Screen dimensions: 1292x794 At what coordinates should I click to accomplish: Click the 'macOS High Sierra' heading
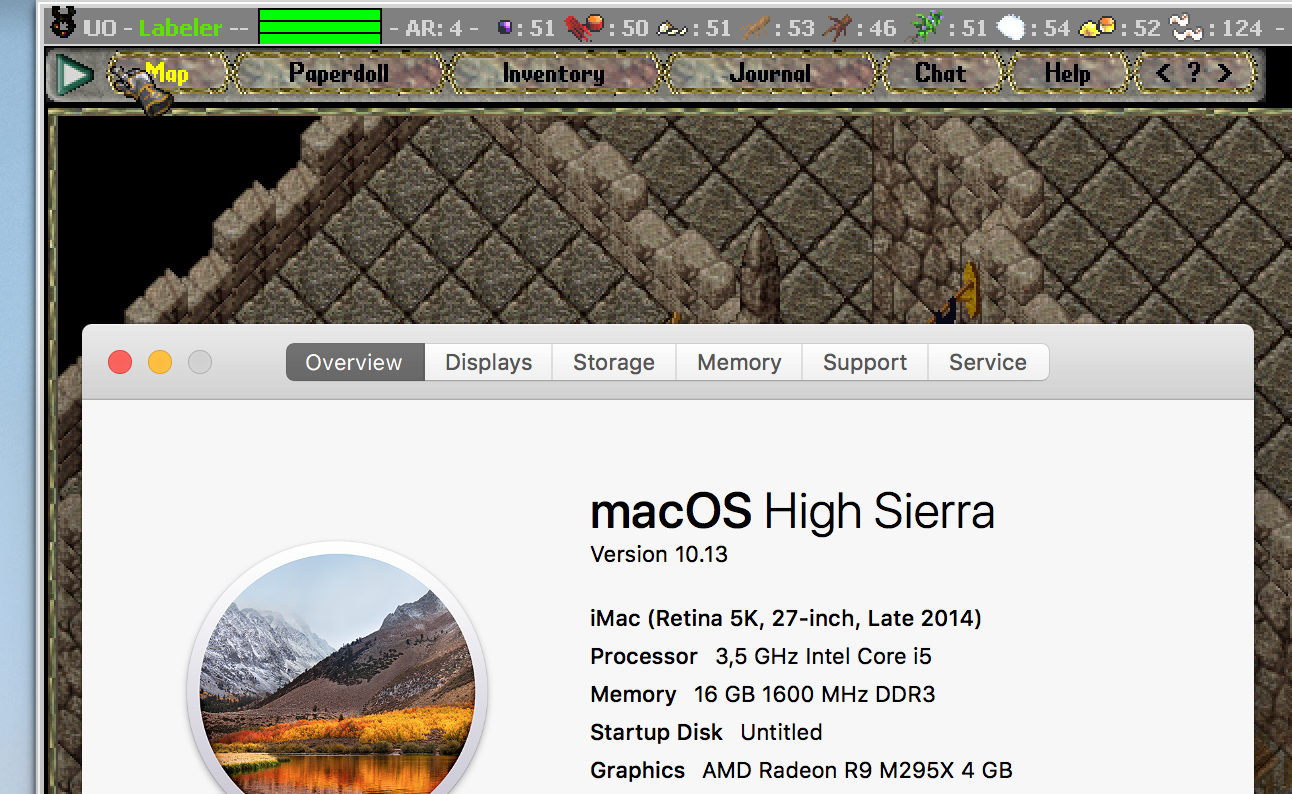792,512
